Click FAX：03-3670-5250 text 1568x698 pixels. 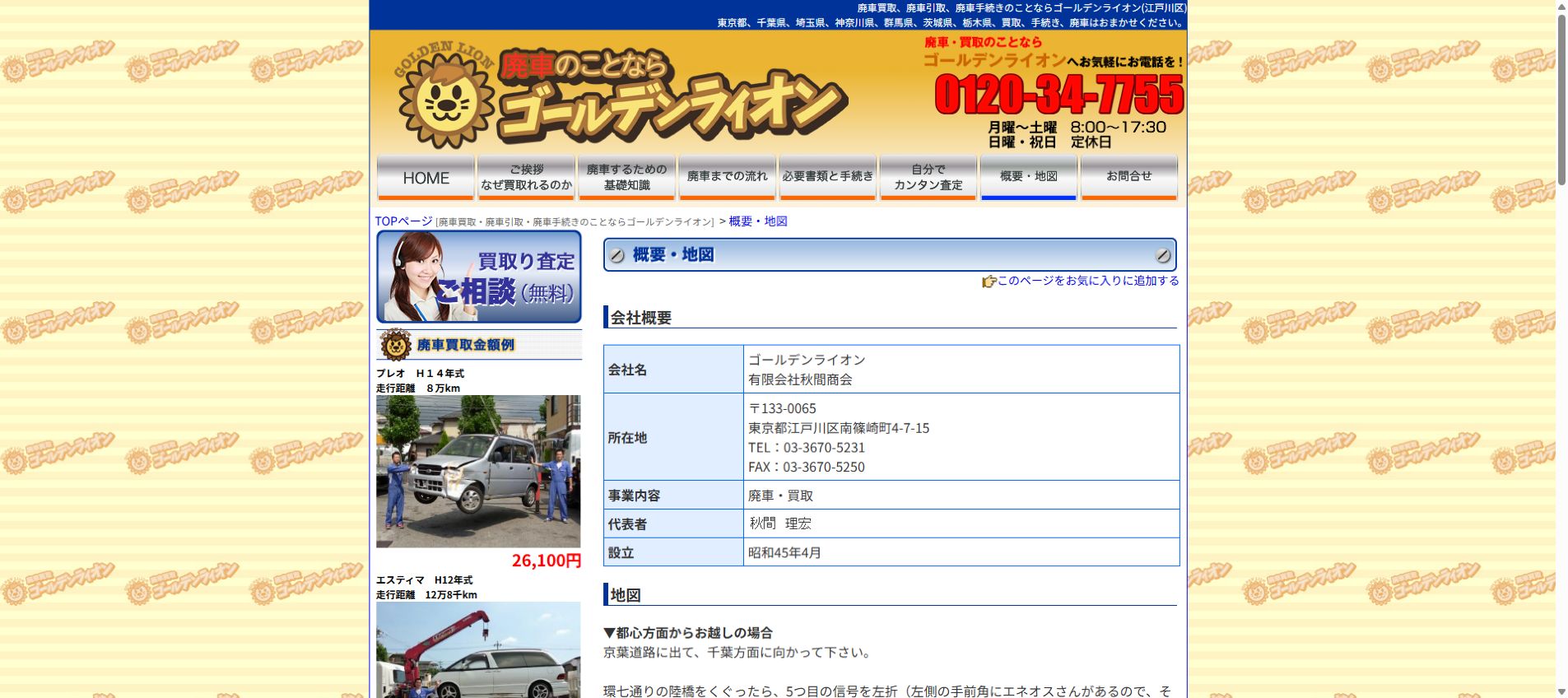click(x=807, y=467)
